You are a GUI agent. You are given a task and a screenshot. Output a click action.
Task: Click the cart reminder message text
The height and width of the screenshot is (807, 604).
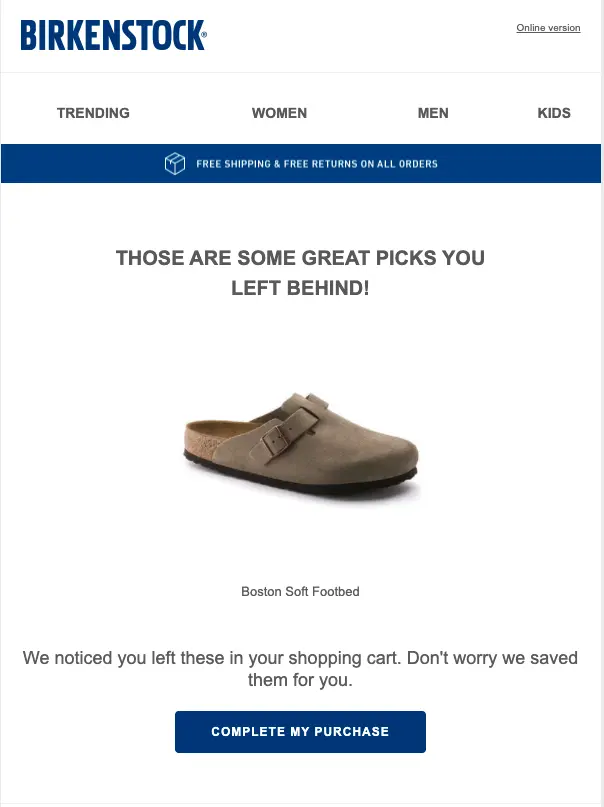(300, 668)
